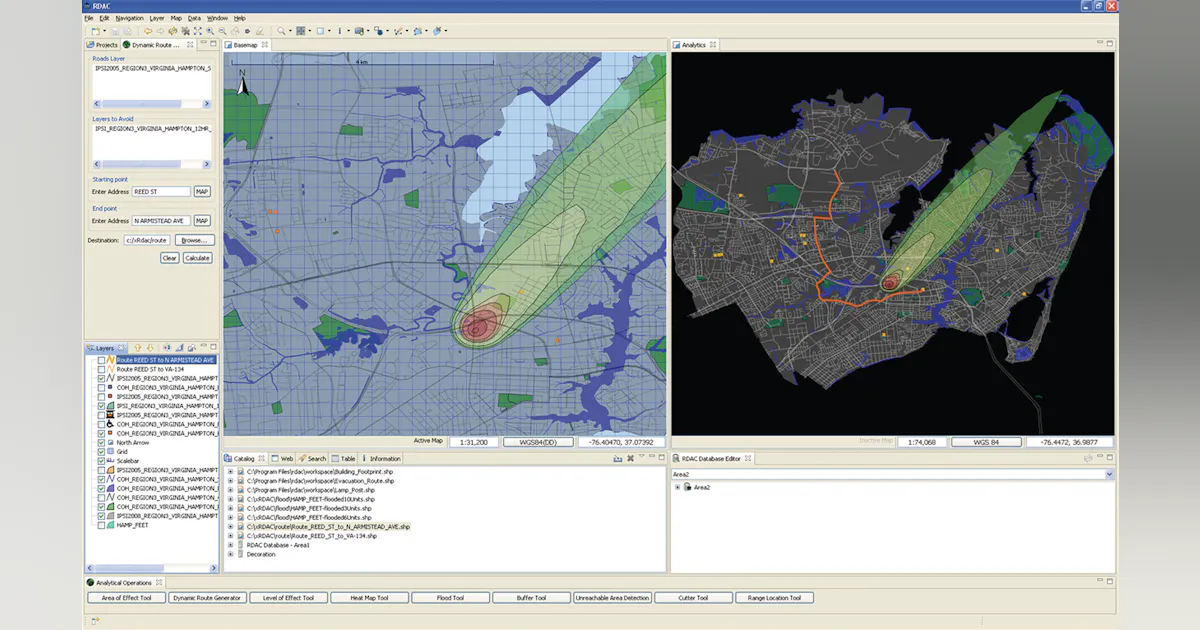
Task: Select the magnifier Zoom tool in toolbar
Action: (x=281, y=31)
